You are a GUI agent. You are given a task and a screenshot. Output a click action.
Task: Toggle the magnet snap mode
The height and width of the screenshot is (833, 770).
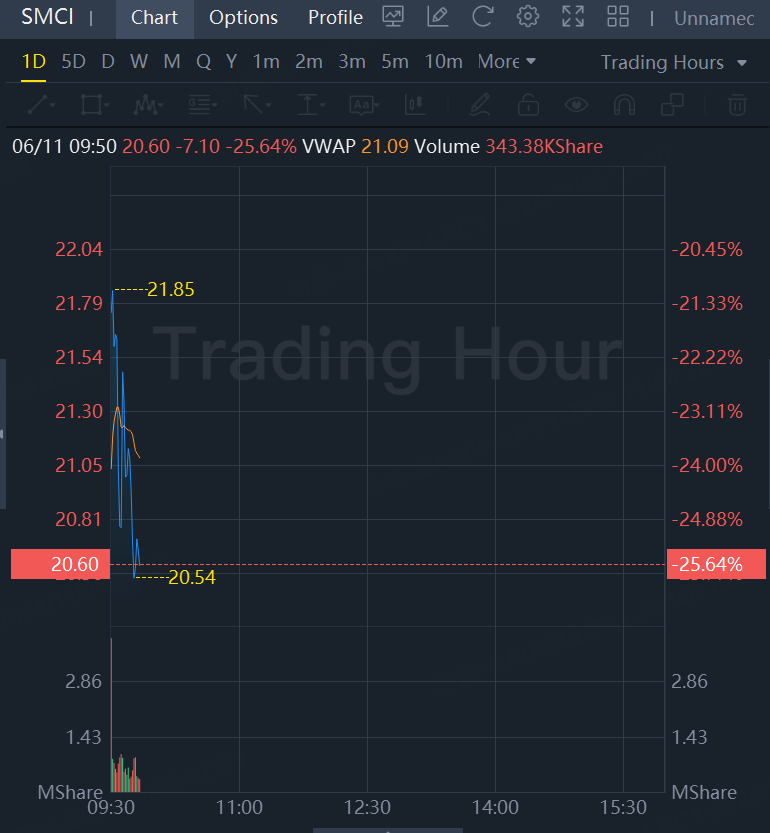click(624, 104)
